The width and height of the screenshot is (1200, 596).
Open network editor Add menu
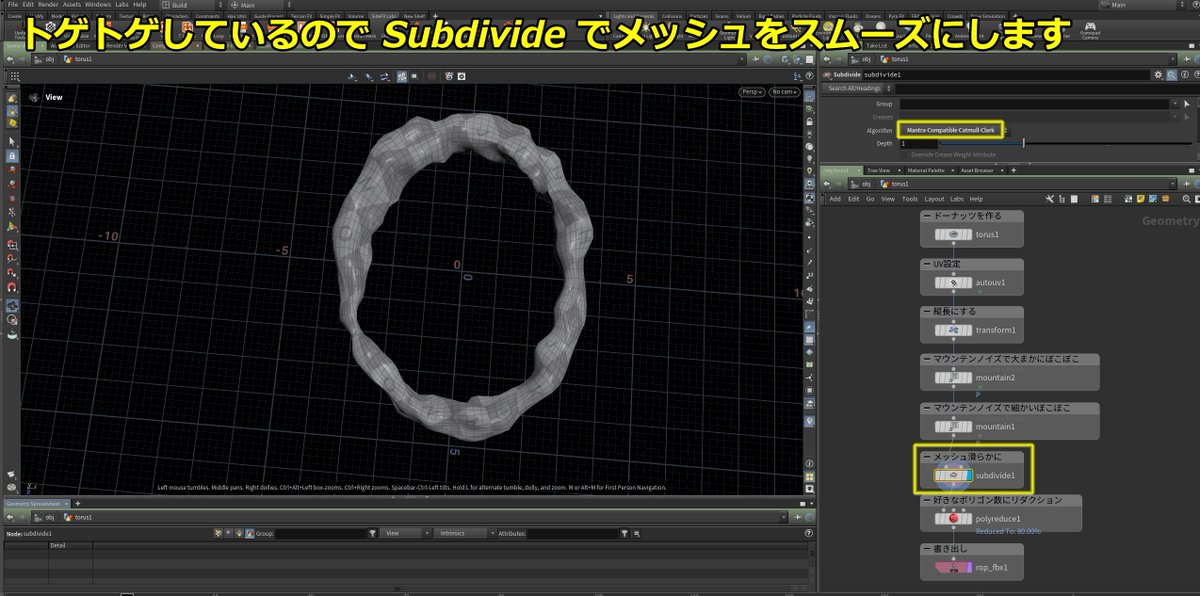point(834,199)
